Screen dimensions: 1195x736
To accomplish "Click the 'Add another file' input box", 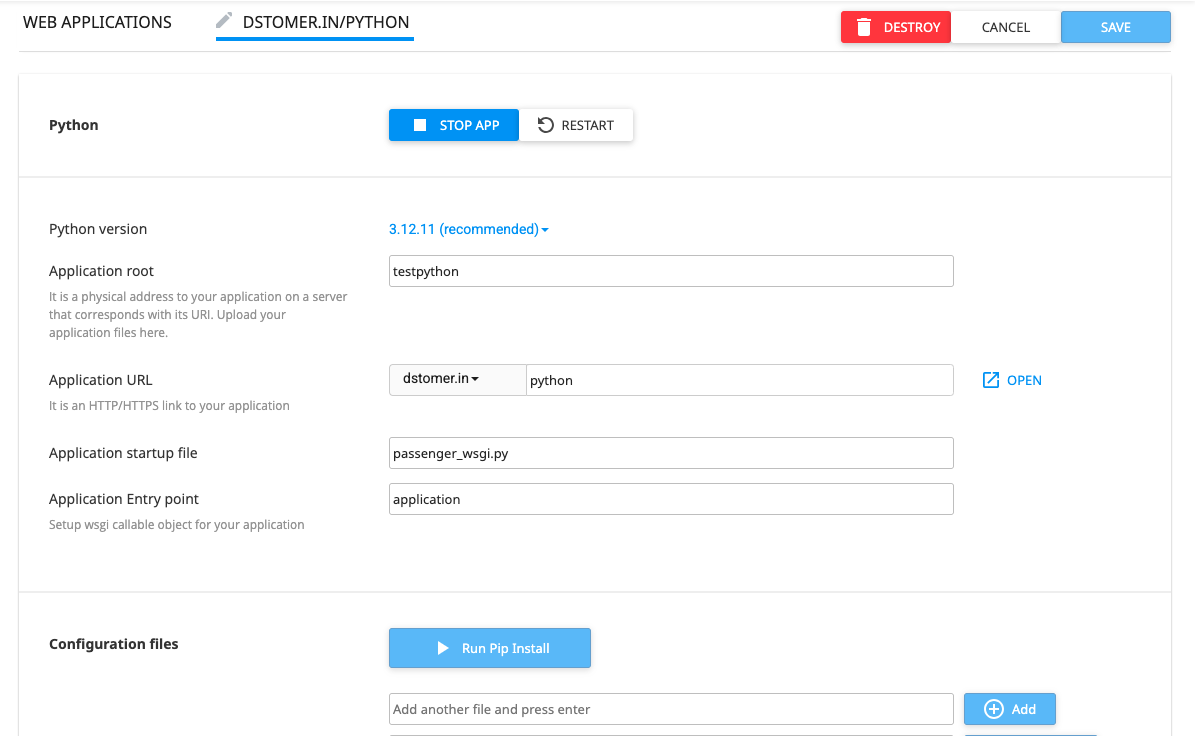I will (x=670, y=709).
